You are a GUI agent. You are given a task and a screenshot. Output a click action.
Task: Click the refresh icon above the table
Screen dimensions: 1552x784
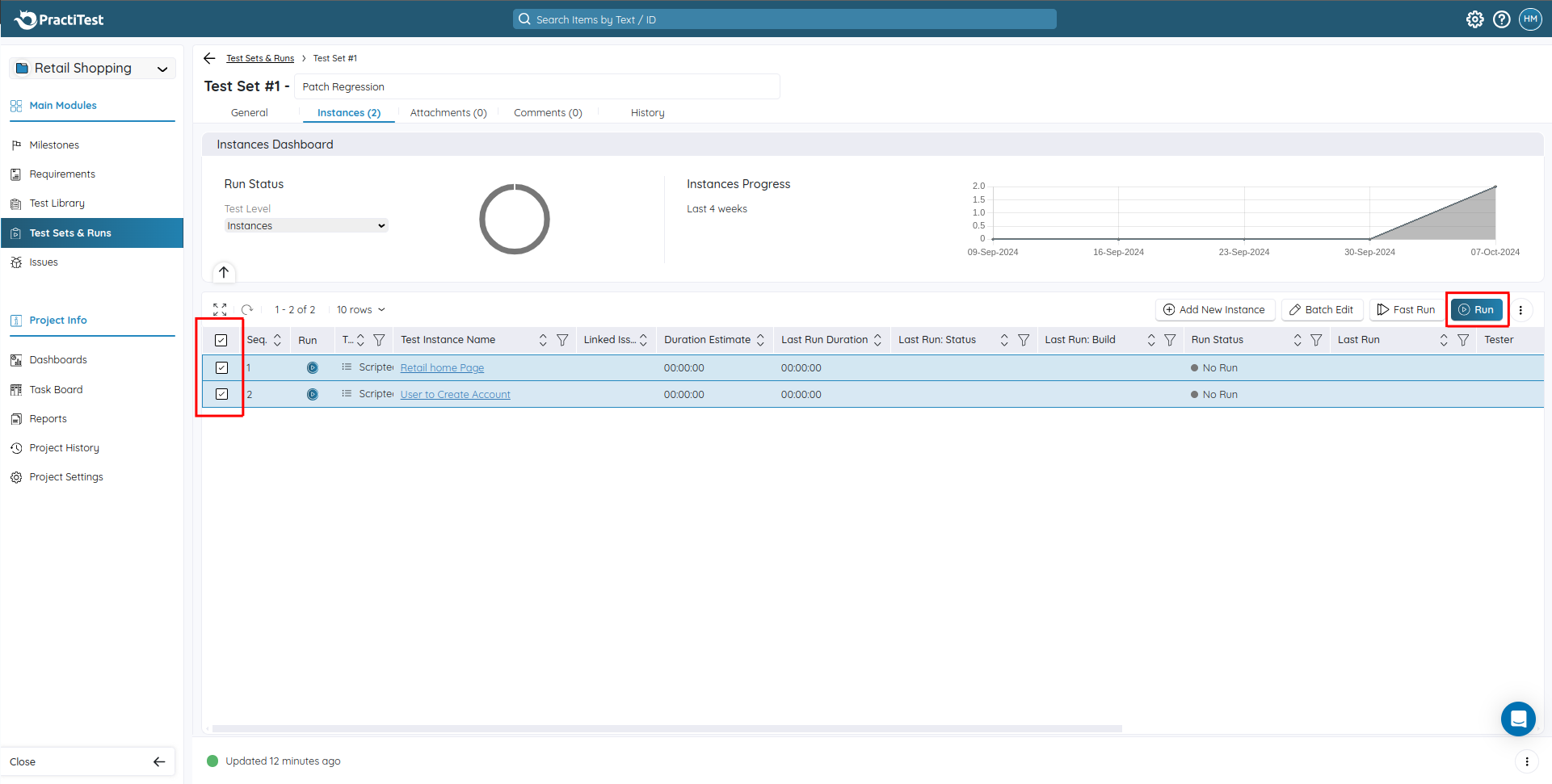pos(247,310)
